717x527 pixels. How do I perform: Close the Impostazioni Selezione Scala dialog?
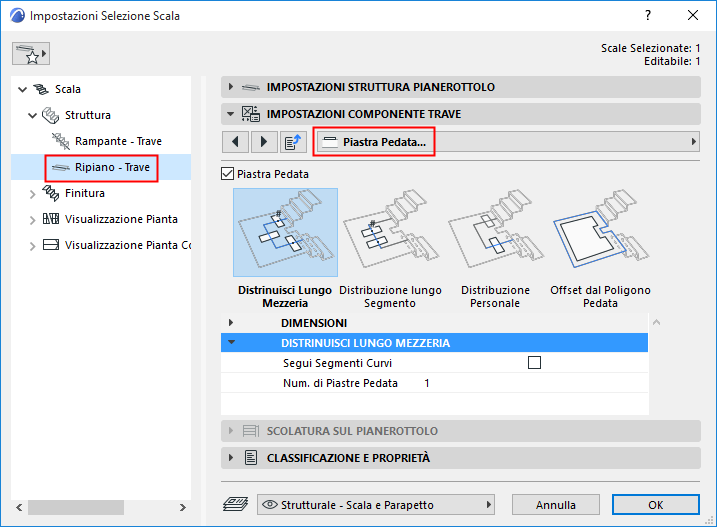[x=693, y=16]
